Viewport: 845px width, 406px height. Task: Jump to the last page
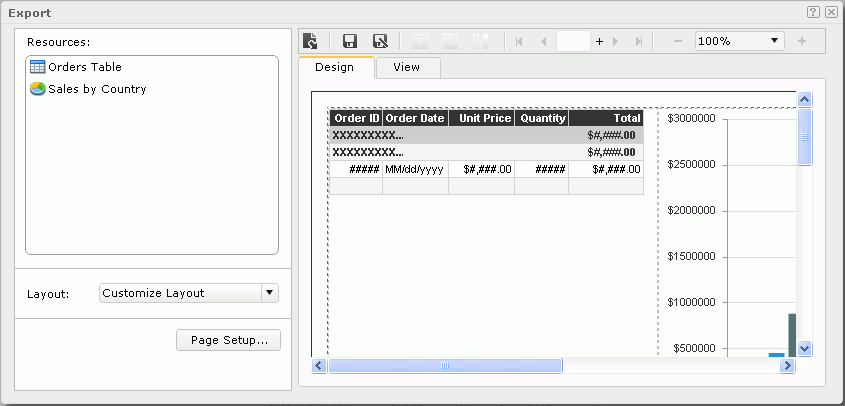coord(639,41)
